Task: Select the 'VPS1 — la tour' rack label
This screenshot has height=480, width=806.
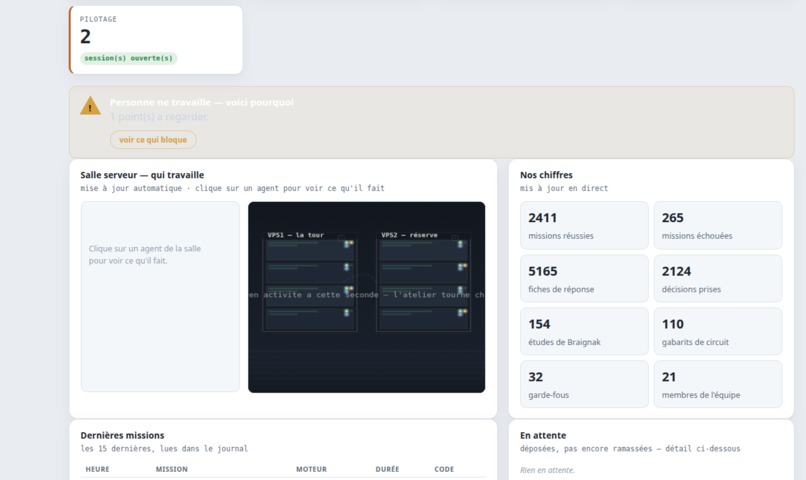Action: [296, 235]
